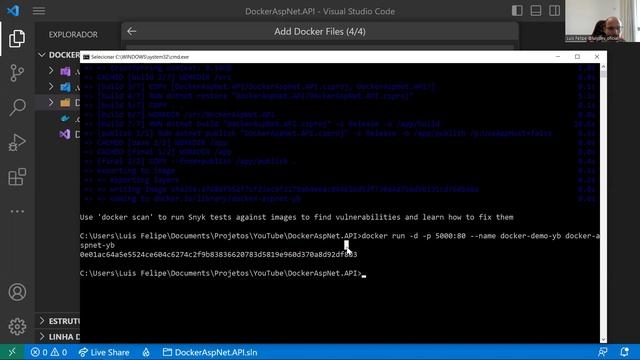
Task: Open the Source Control view
Action: [x=17, y=73]
